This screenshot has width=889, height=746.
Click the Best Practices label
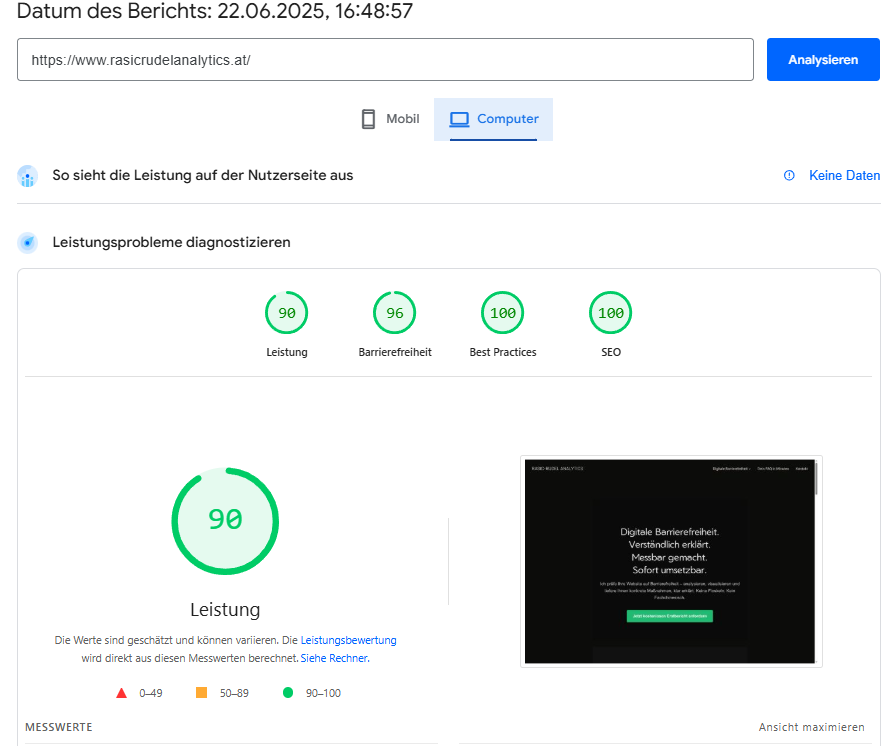pyautogui.click(x=503, y=352)
